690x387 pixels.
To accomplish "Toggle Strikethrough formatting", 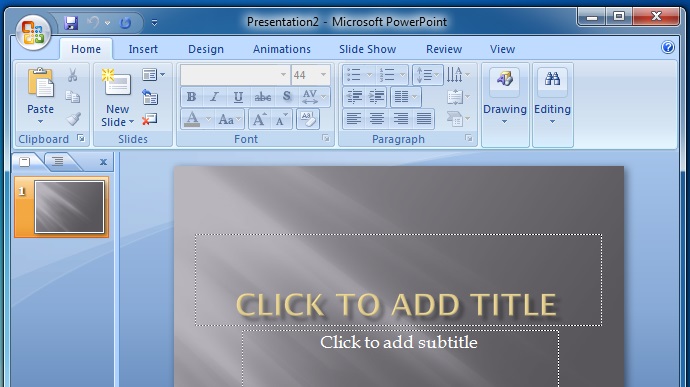I will (x=263, y=97).
